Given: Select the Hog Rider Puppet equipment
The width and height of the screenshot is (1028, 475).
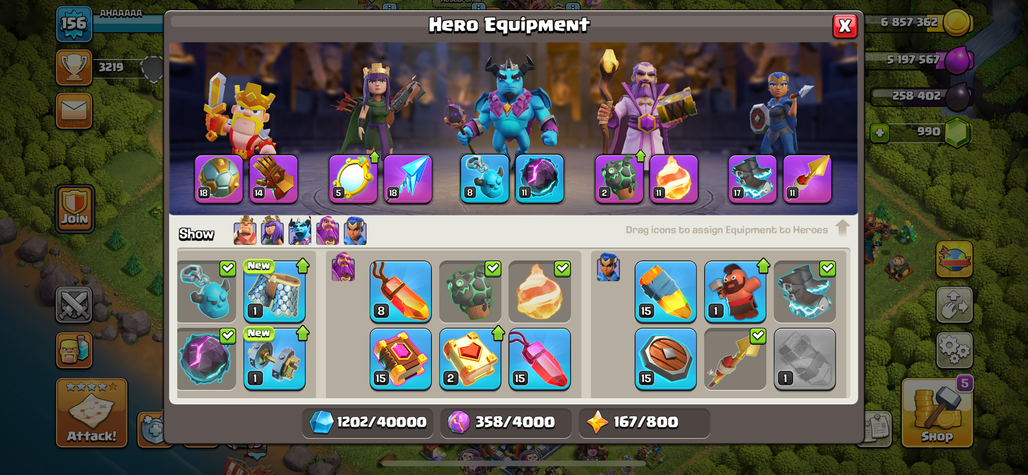Looking at the screenshot, I should click(x=734, y=292).
